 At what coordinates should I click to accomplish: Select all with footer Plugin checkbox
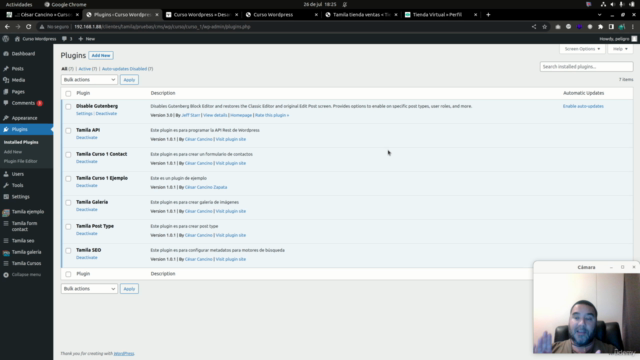68,274
